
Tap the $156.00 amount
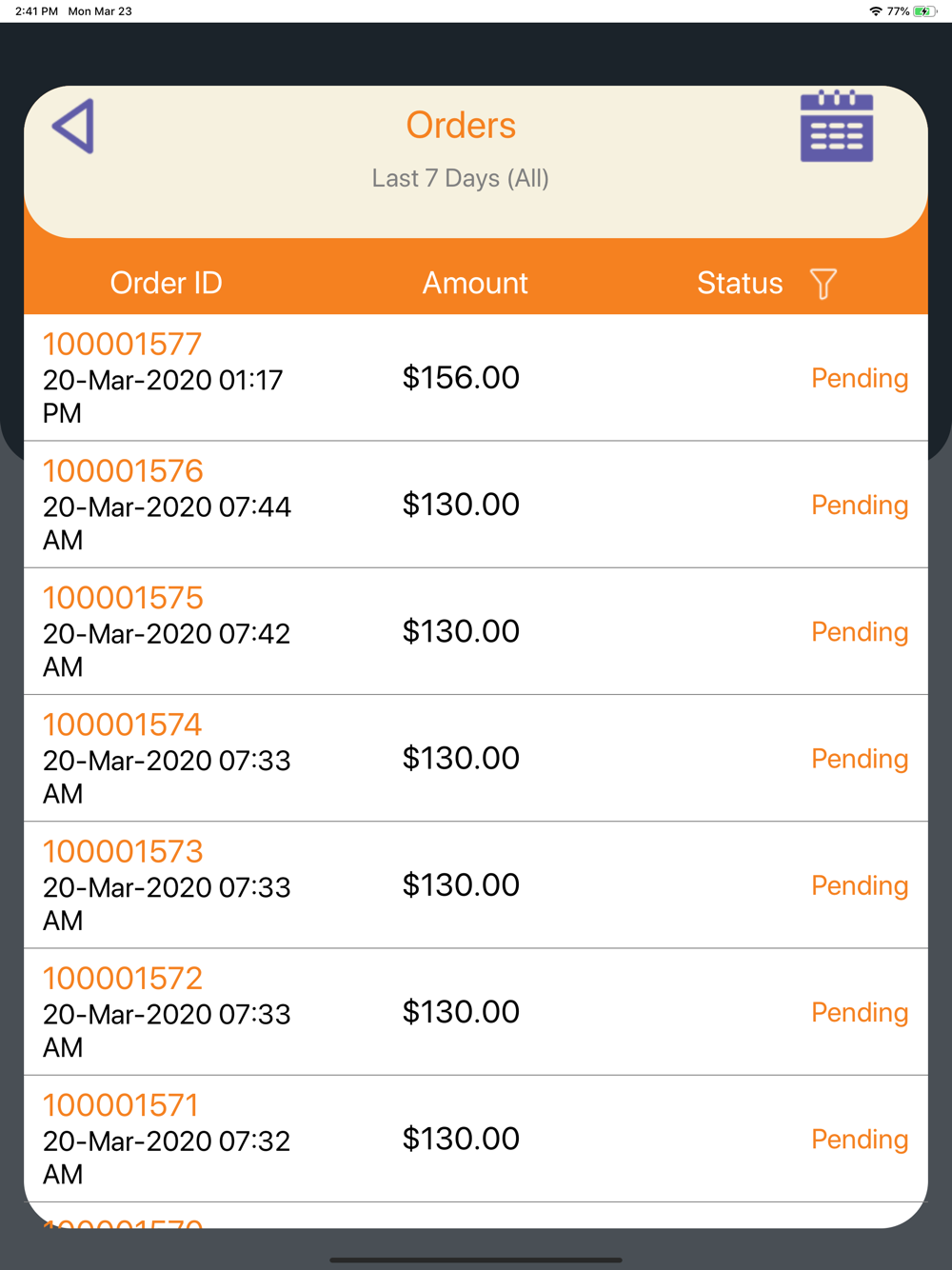[461, 378]
